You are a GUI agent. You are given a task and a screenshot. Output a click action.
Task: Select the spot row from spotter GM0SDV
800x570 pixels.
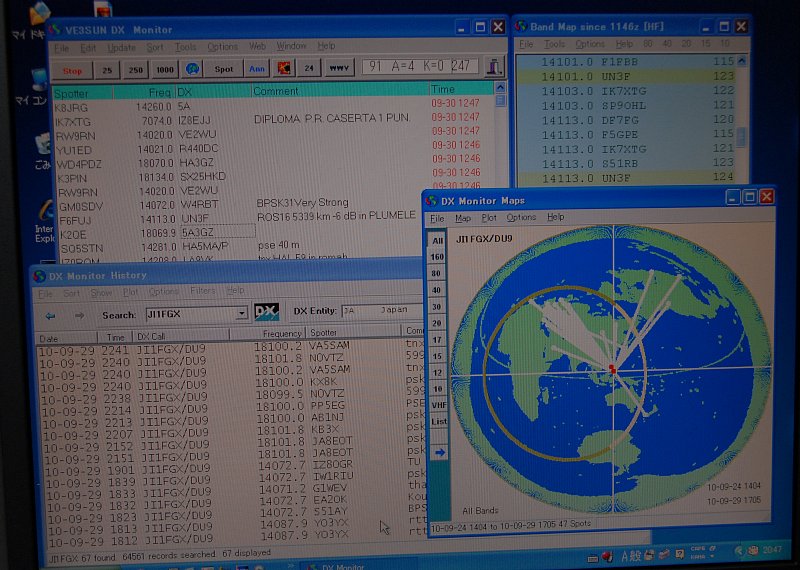(240, 205)
